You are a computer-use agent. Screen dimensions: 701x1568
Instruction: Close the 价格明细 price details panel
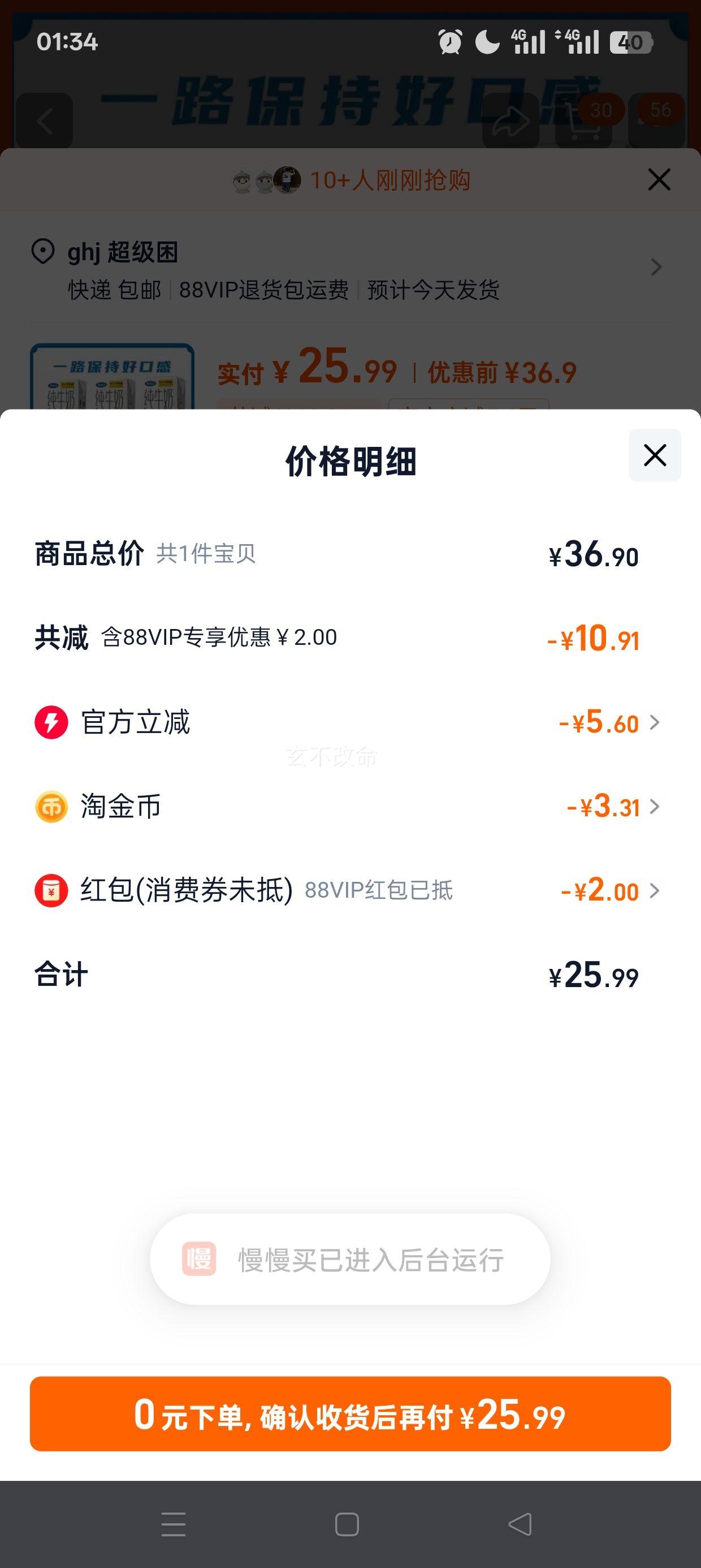click(x=655, y=455)
